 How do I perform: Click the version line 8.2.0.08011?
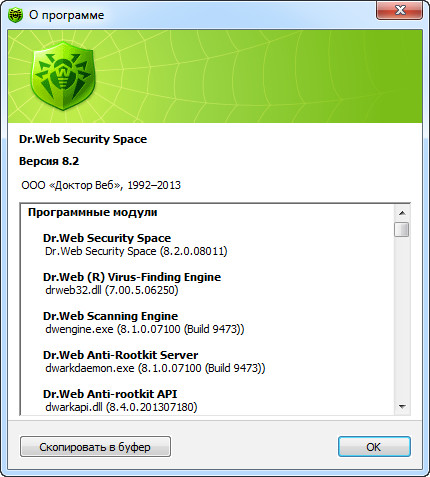pyautogui.click(x=136, y=251)
